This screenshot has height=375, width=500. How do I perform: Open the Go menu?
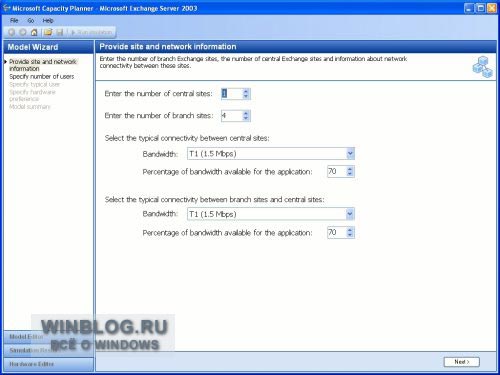31,21
